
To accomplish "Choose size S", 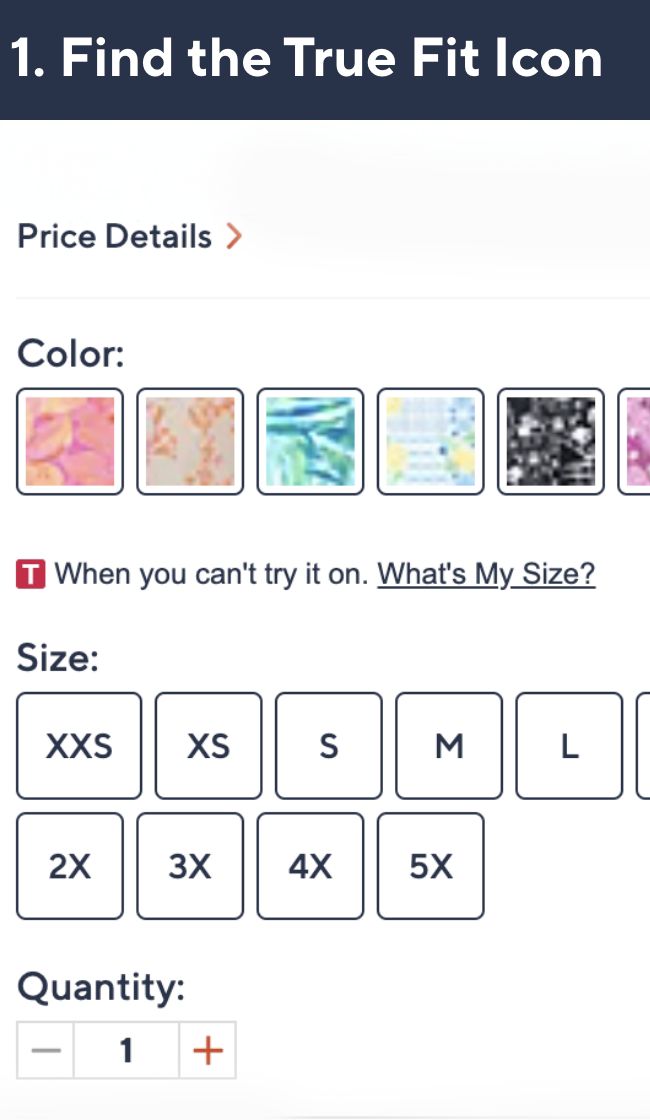I will click(329, 745).
